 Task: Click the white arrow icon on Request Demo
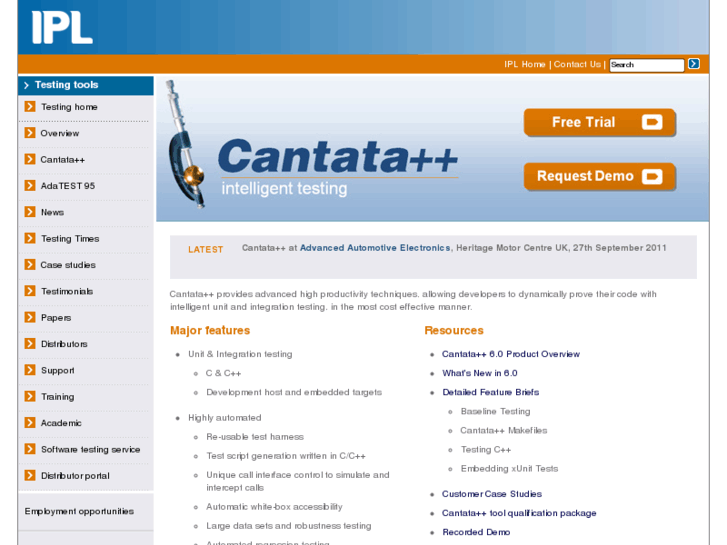[652, 176]
